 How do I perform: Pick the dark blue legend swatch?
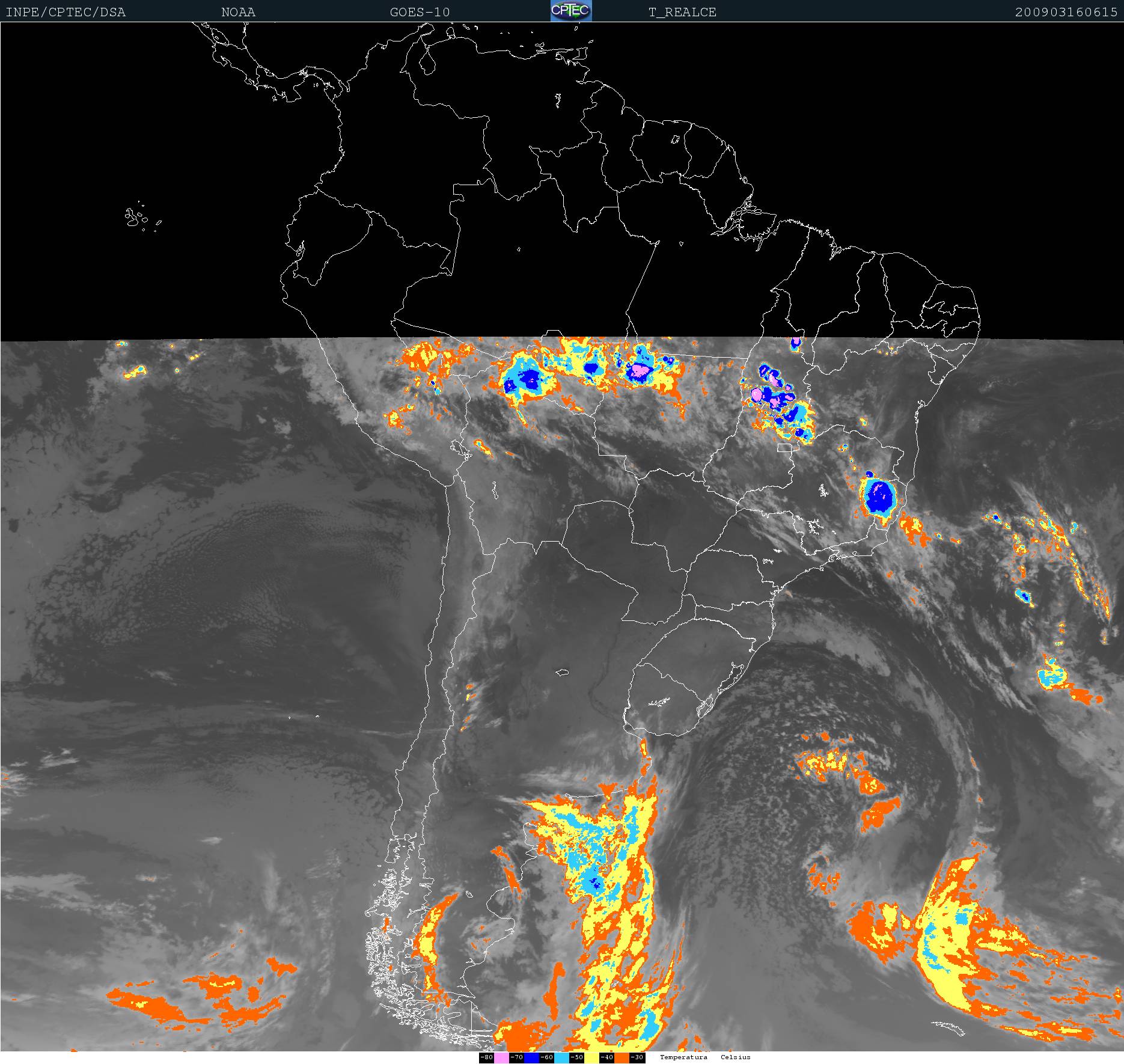[x=531, y=1057]
